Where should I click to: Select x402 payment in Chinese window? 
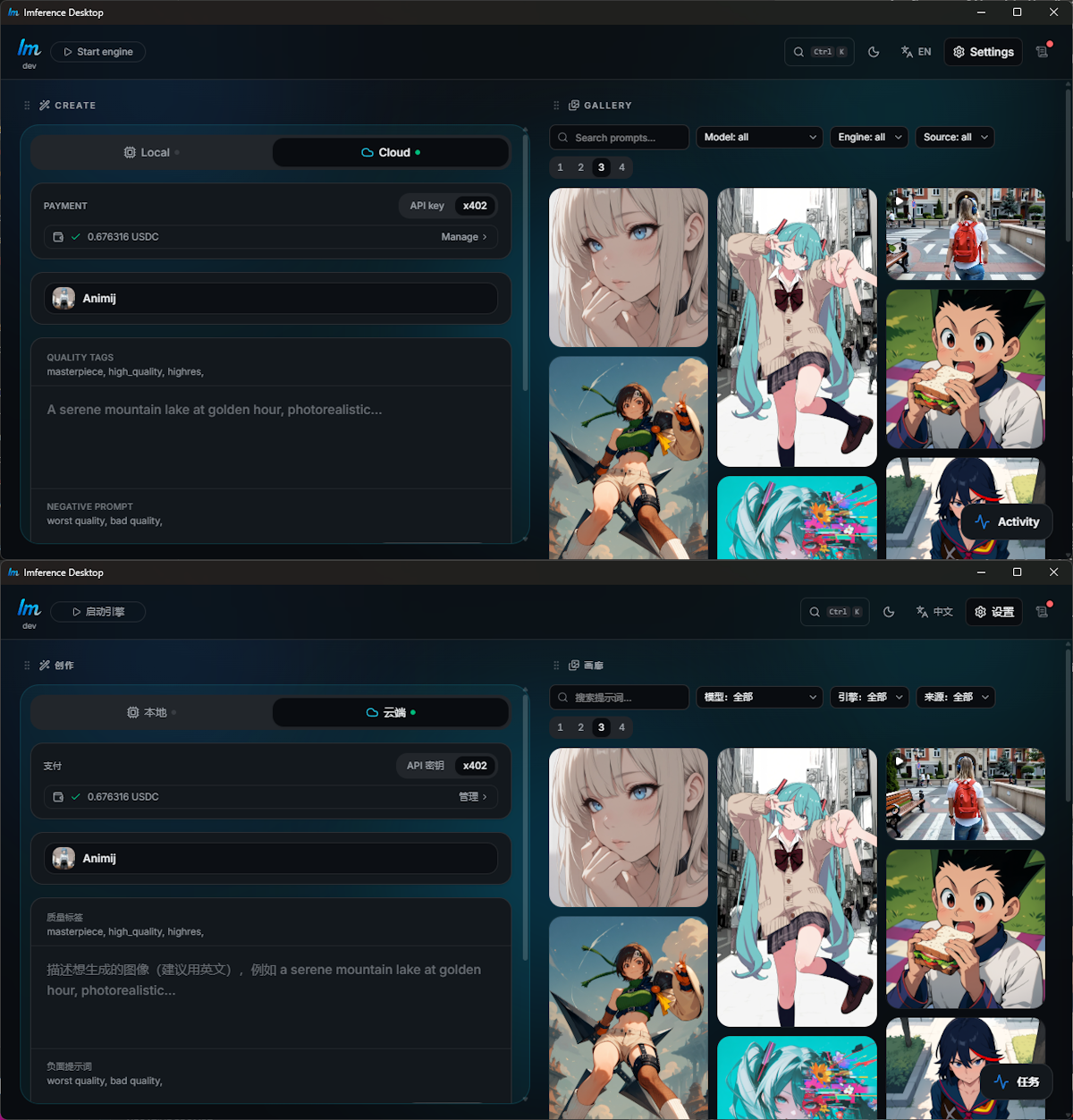tap(475, 766)
